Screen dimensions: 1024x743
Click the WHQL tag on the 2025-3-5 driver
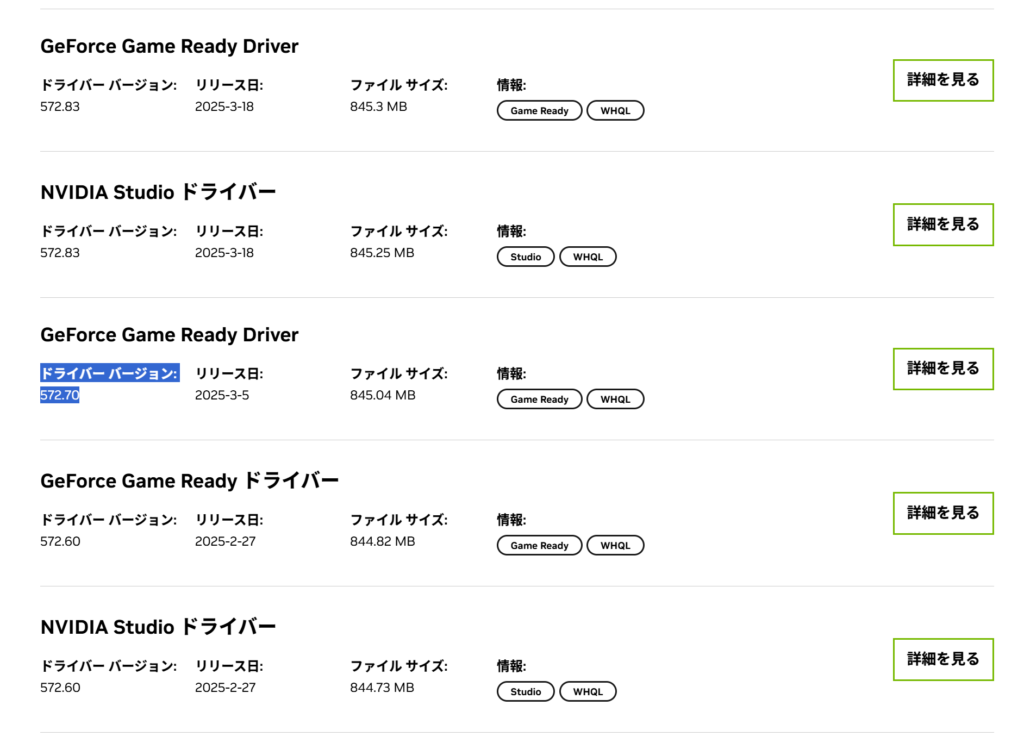tap(615, 399)
